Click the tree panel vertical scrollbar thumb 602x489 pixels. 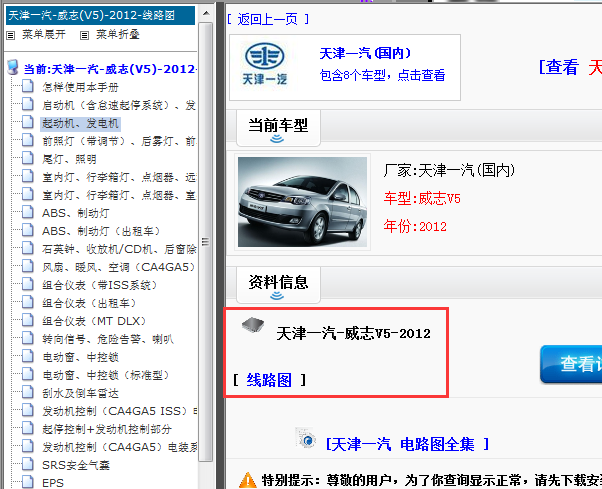click(206, 242)
